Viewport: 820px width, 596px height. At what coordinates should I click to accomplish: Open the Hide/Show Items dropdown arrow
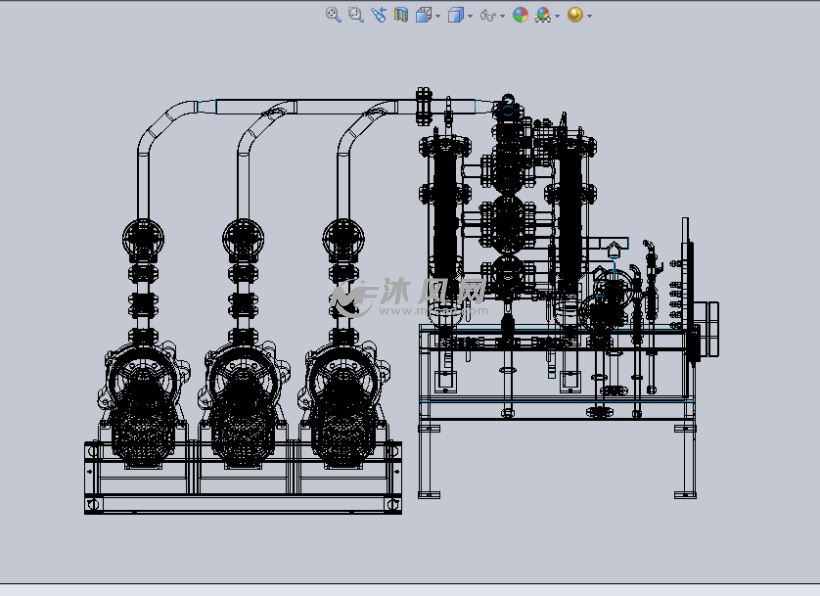click(x=502, y=16)
